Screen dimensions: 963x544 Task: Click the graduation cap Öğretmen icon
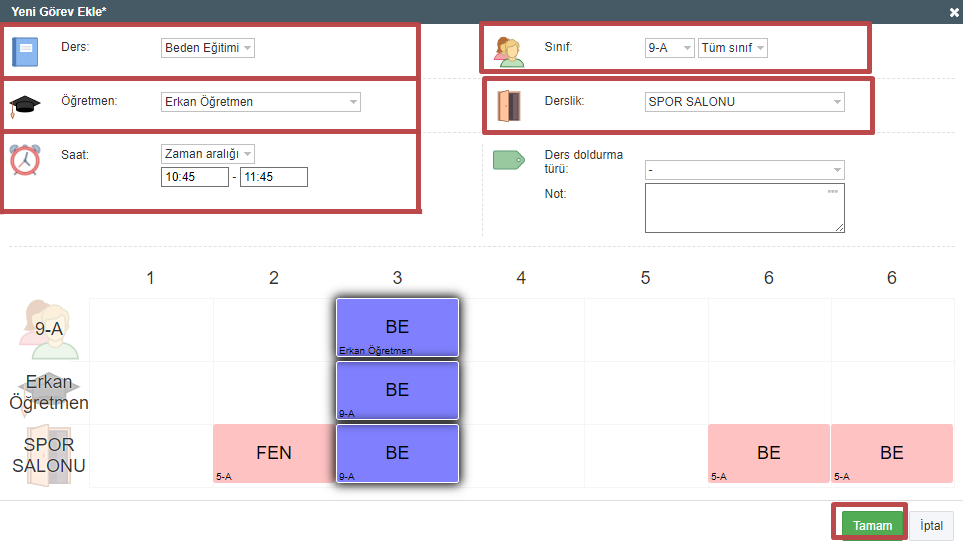tap(24, 104)
